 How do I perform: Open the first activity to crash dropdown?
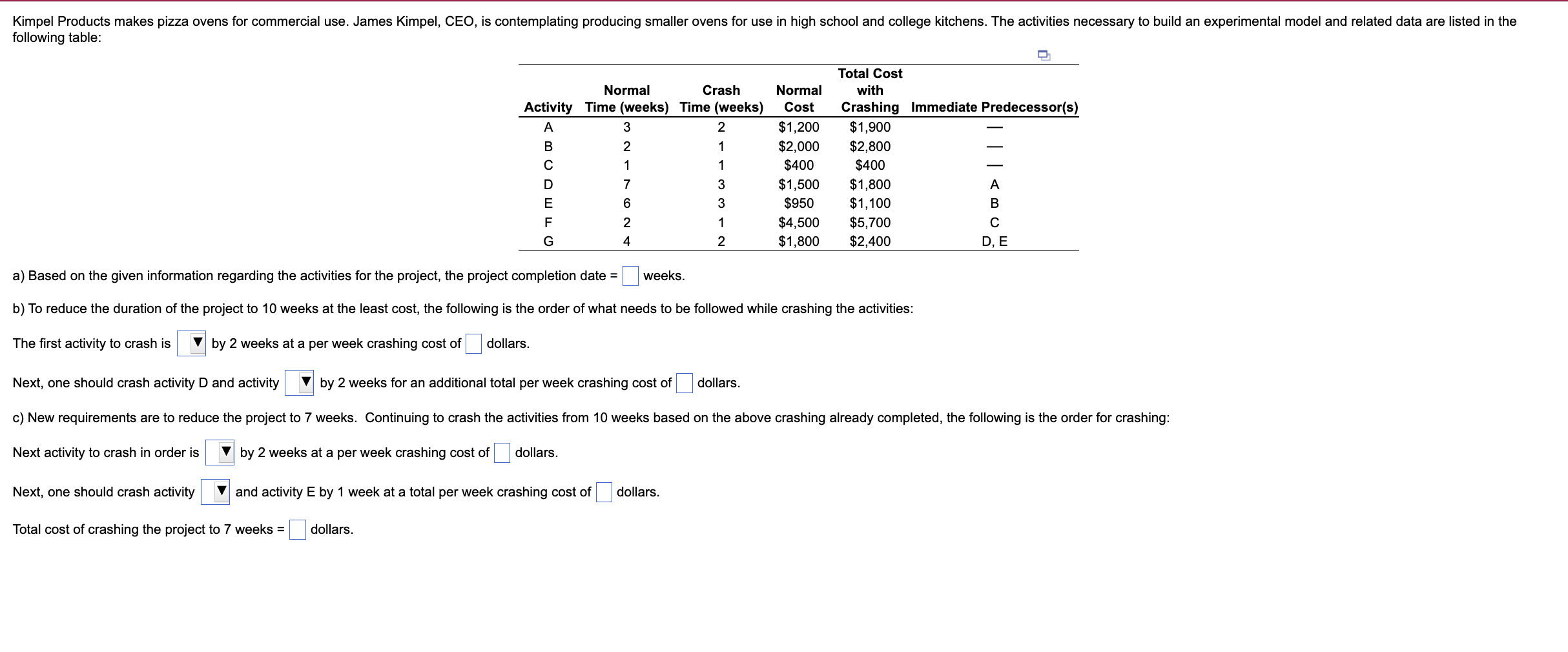[191, 343]
